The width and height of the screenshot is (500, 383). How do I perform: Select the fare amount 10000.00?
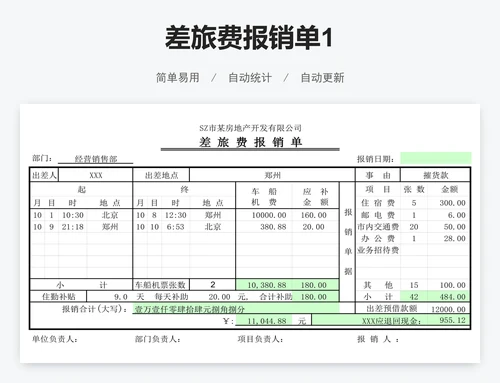click(x=269, y=215)
